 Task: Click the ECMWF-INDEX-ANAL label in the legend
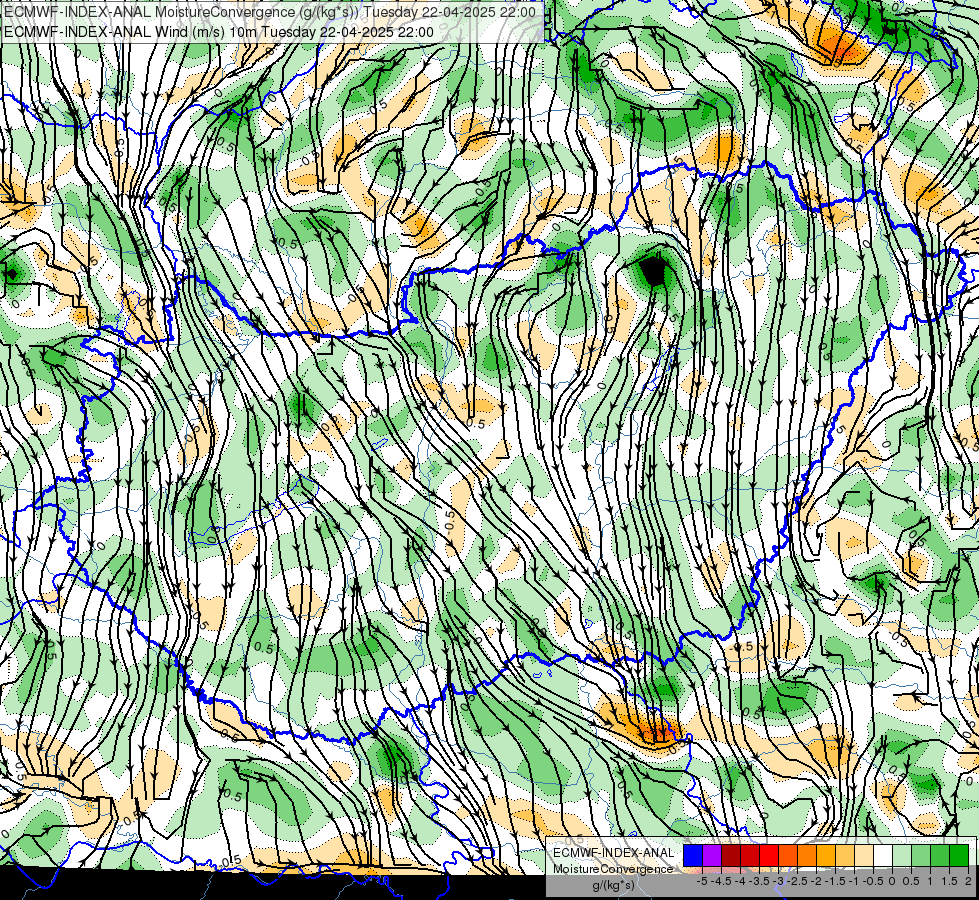614,853
